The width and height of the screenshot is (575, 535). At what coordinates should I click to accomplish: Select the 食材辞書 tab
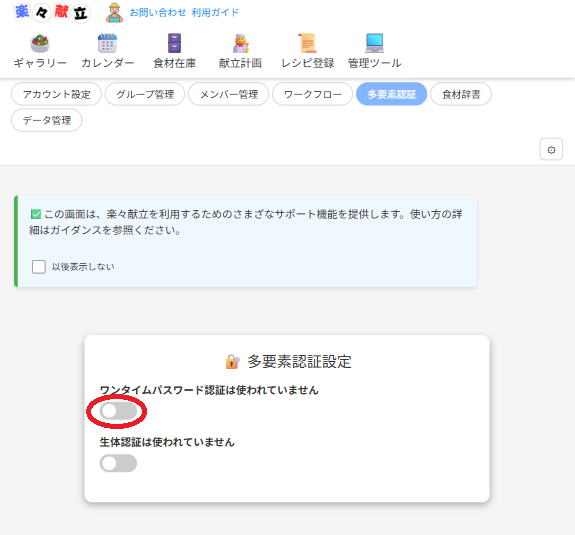click(x=461, y=94)
